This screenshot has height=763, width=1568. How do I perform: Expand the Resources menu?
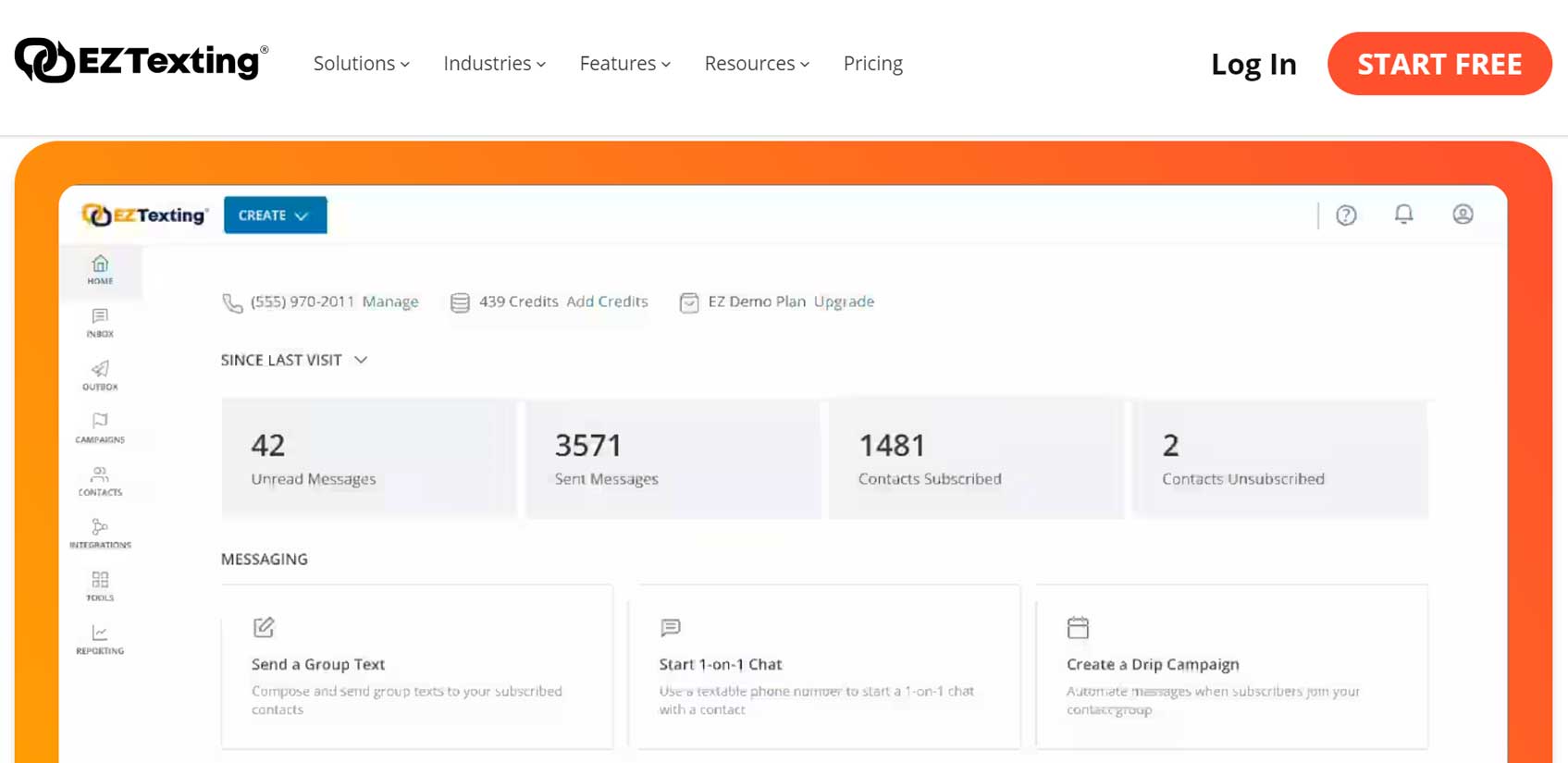coord(757,63)
